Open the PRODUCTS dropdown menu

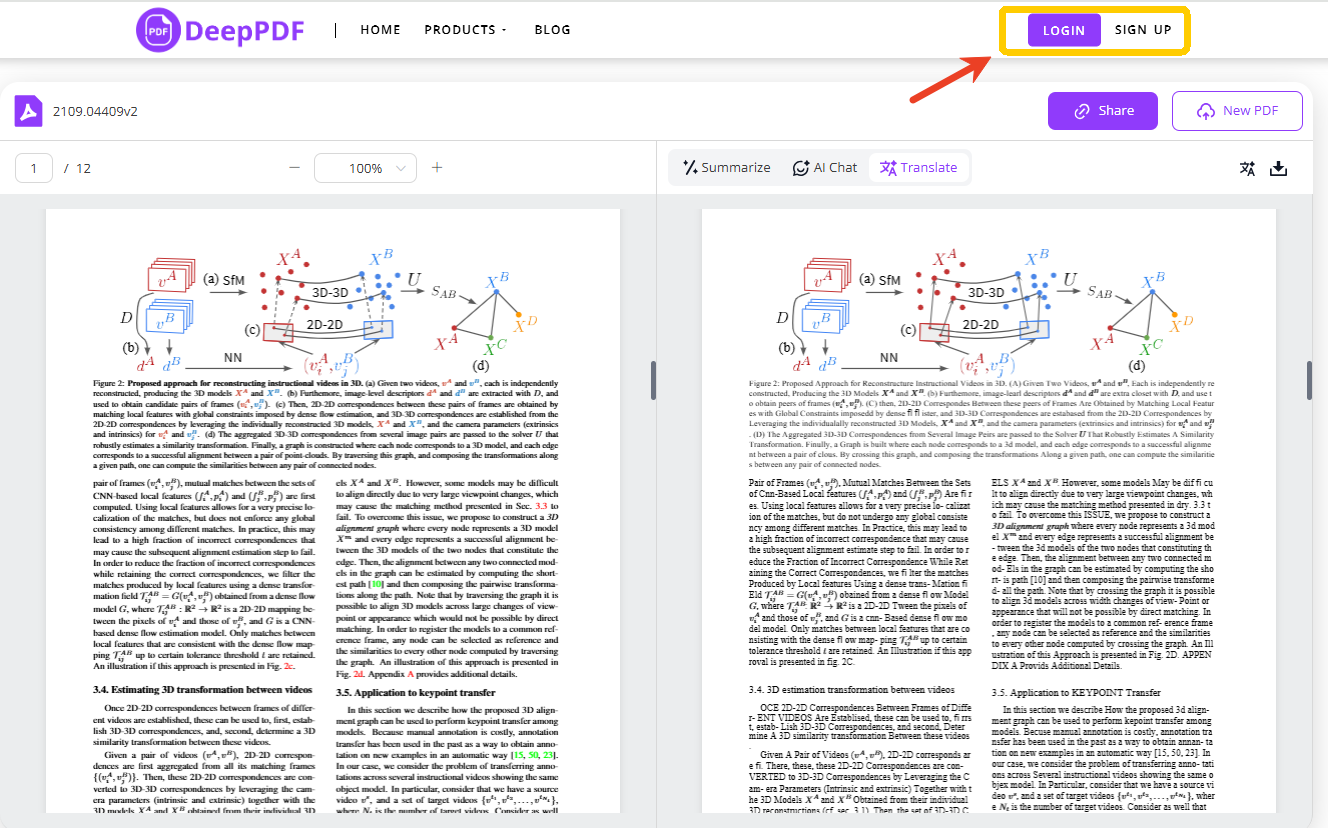point(465,30)
